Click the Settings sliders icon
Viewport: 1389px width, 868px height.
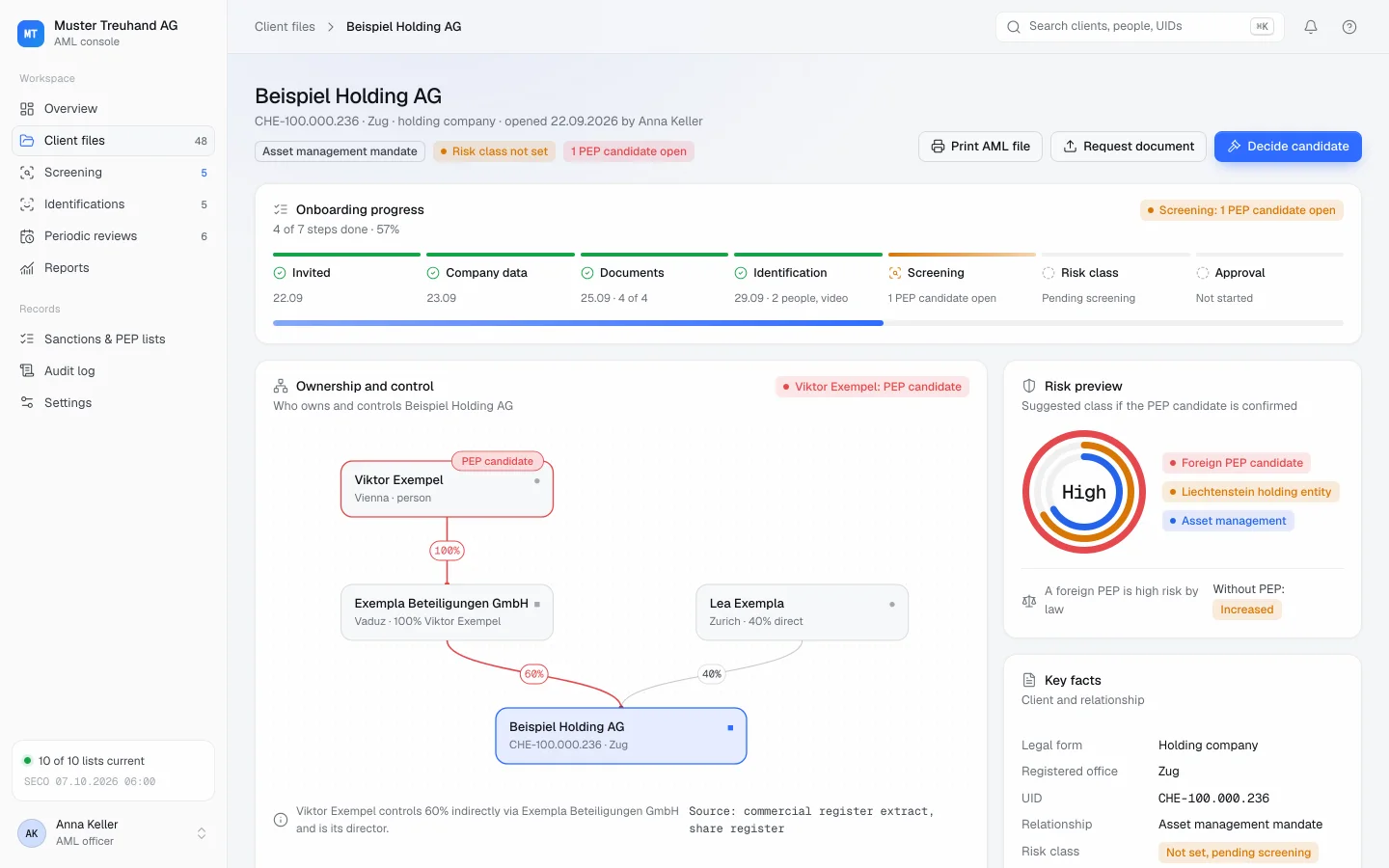point(27,403)
